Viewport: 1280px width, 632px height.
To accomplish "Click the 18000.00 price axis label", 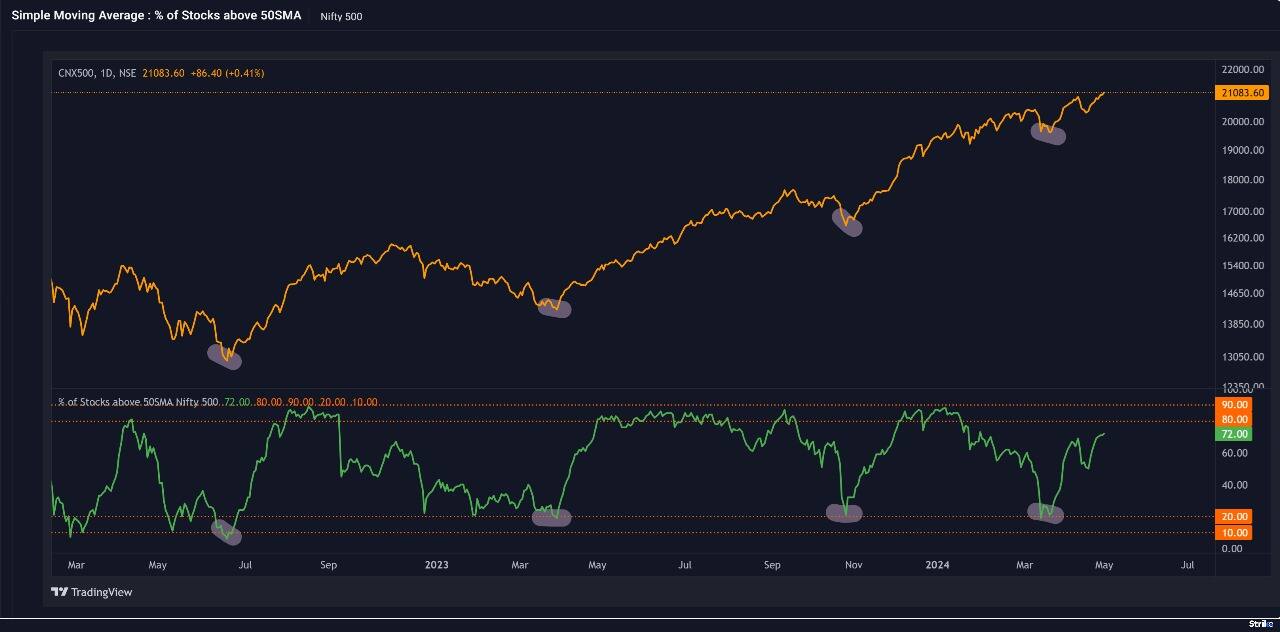I will click(1243, 180).
